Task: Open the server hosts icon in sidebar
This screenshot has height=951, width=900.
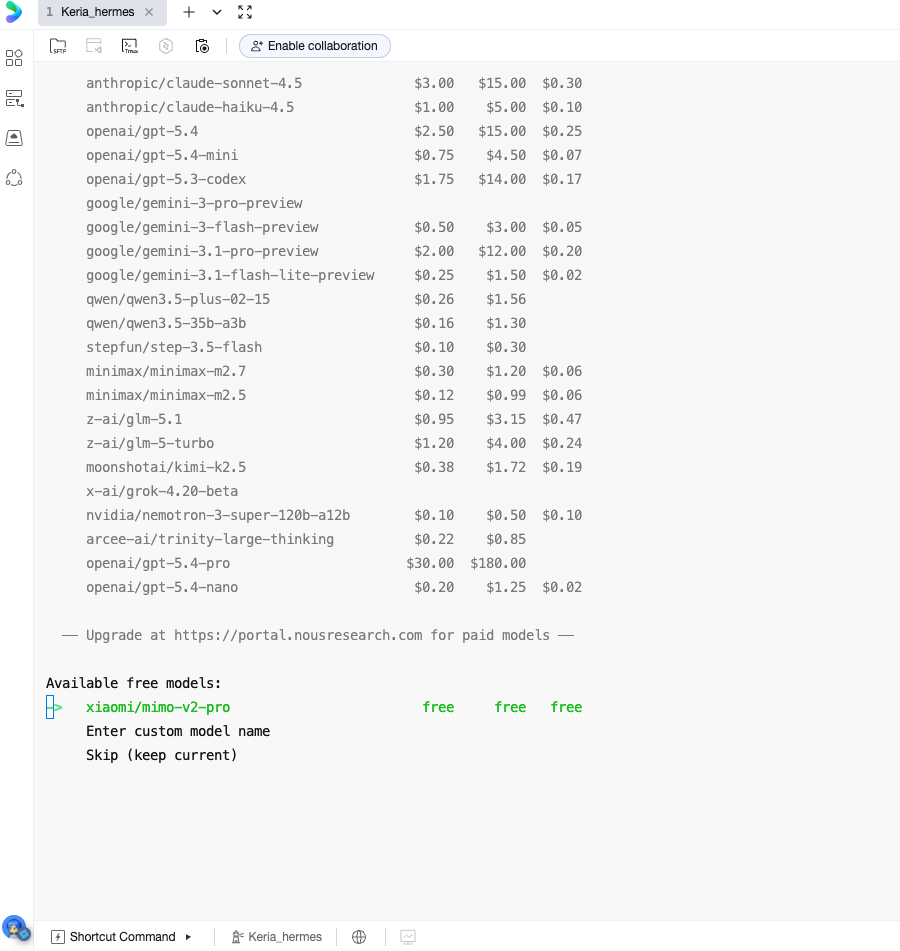Action: [x=14, y=98]
